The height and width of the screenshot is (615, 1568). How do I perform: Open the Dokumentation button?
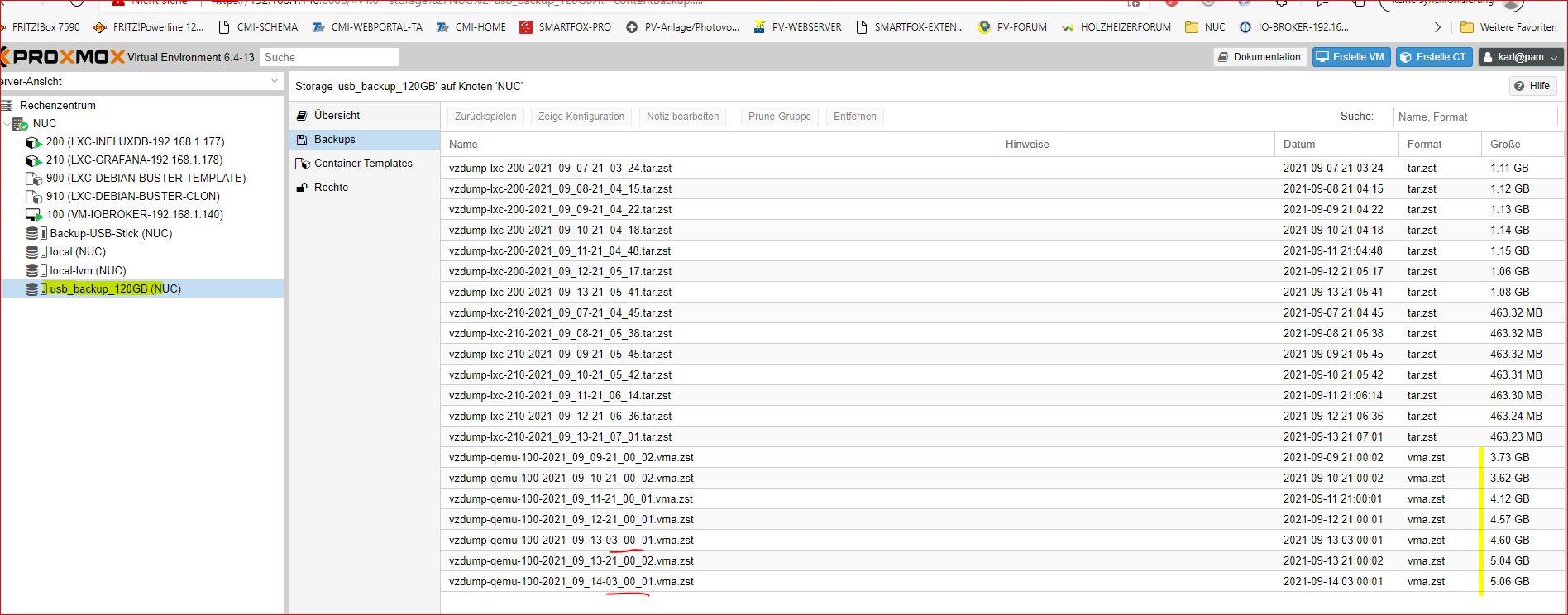point(1260,57)
